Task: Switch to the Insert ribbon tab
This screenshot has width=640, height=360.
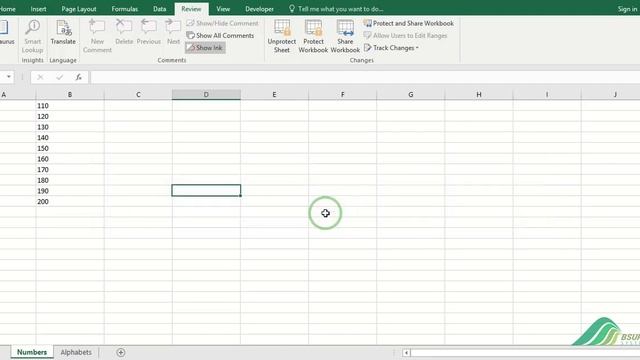Action: tap(38, 9)
